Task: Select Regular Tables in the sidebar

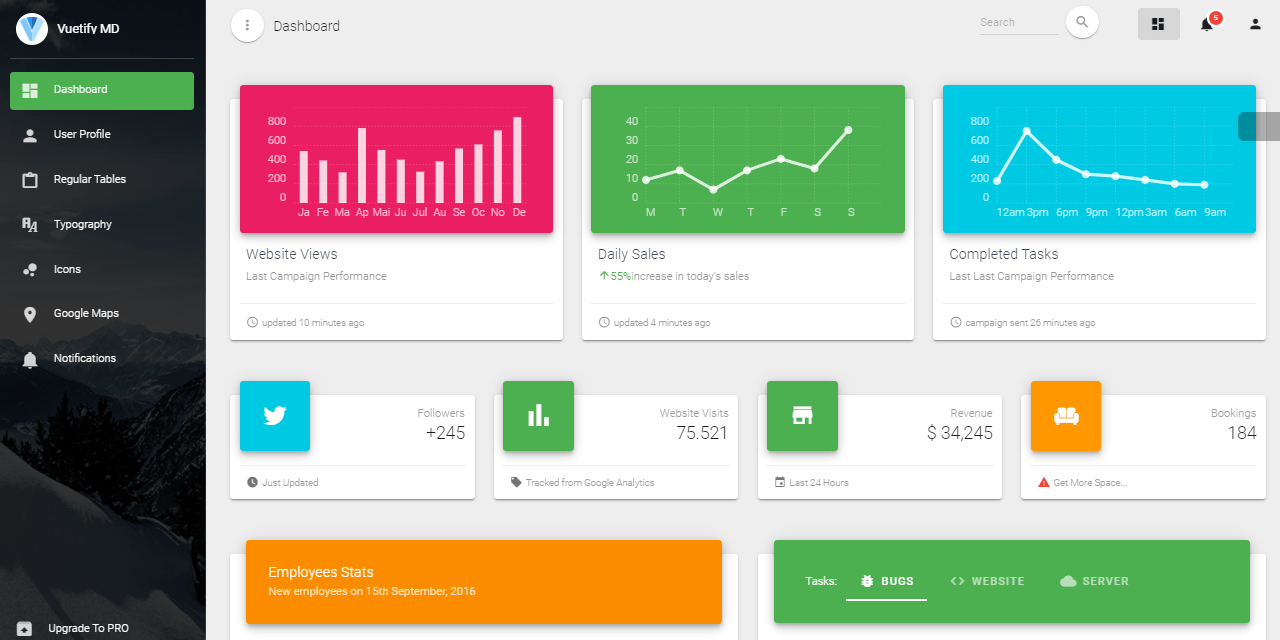Action: (x=90, y=179)
